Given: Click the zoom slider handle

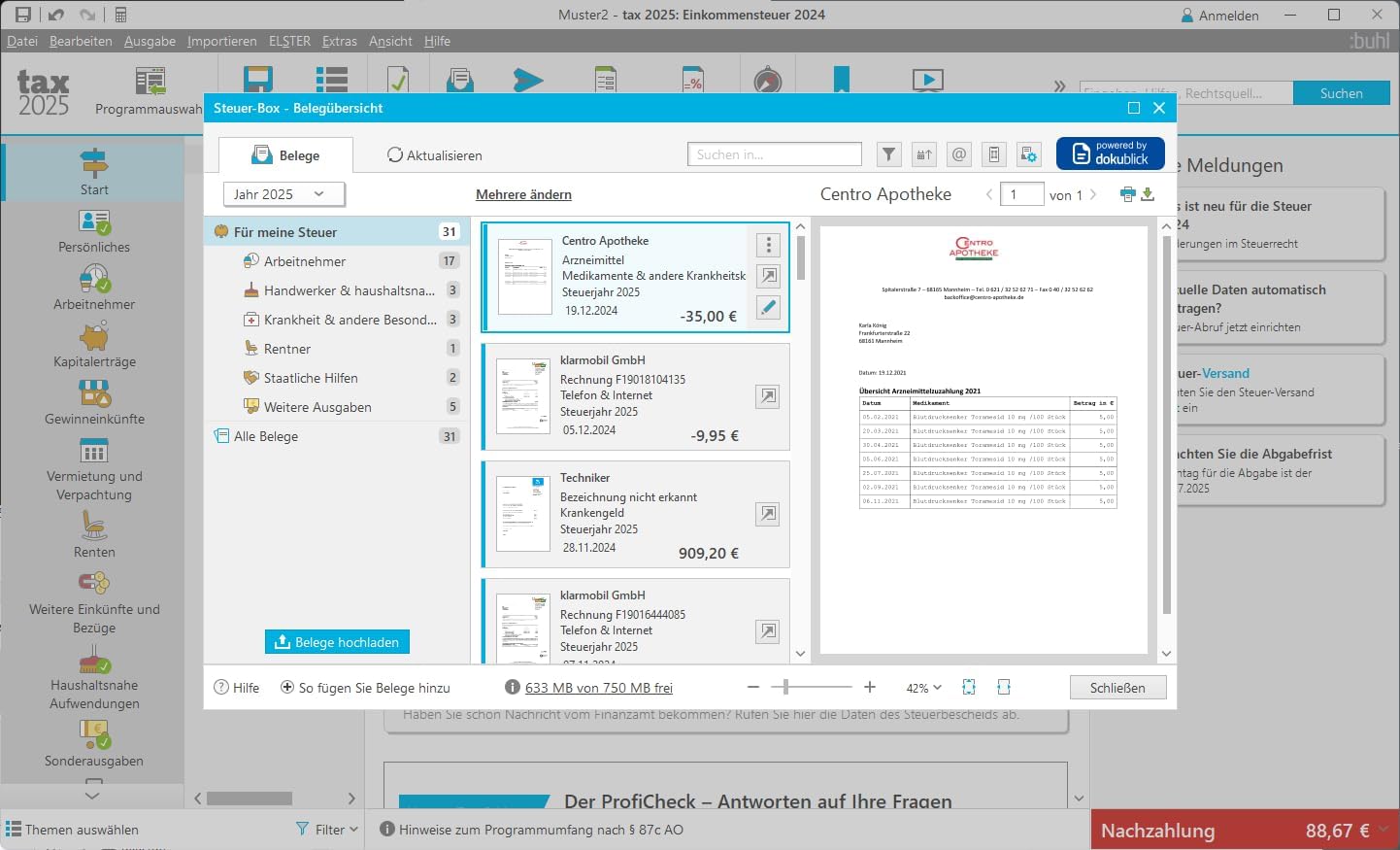Looking at the screenshot, I should (x=785, y=687).
